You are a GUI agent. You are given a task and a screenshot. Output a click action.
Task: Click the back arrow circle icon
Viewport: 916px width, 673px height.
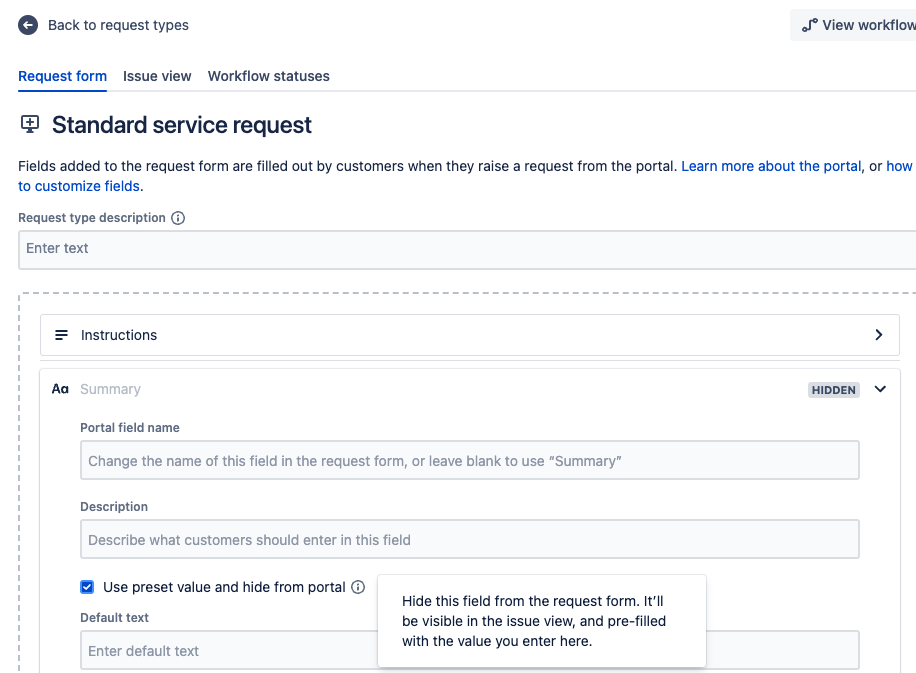pyautogui.click(x=29, y=25)
